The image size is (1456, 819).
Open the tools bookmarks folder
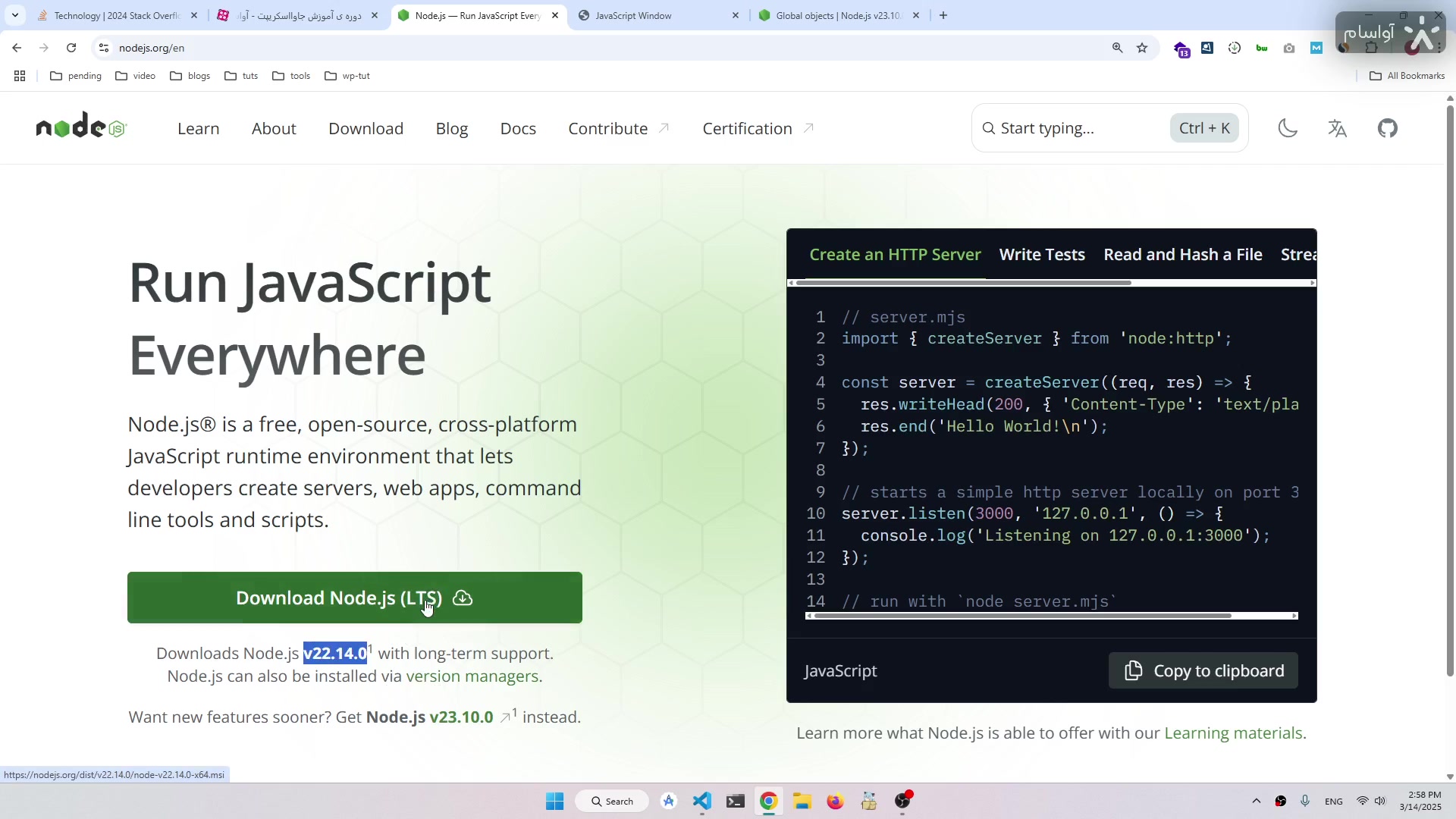(x=291, y=76)
